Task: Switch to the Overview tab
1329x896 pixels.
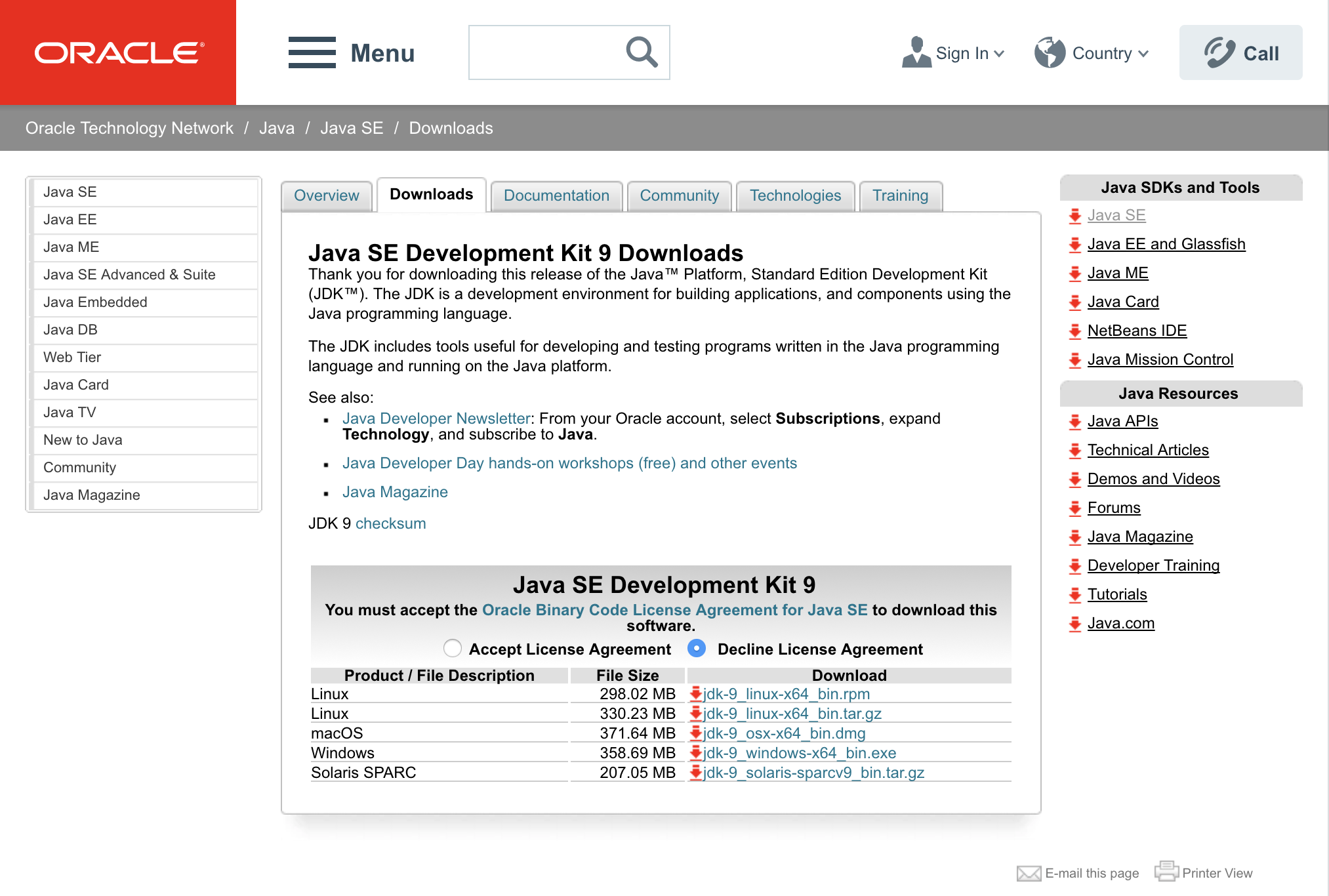Action: (x=326, y=195)
